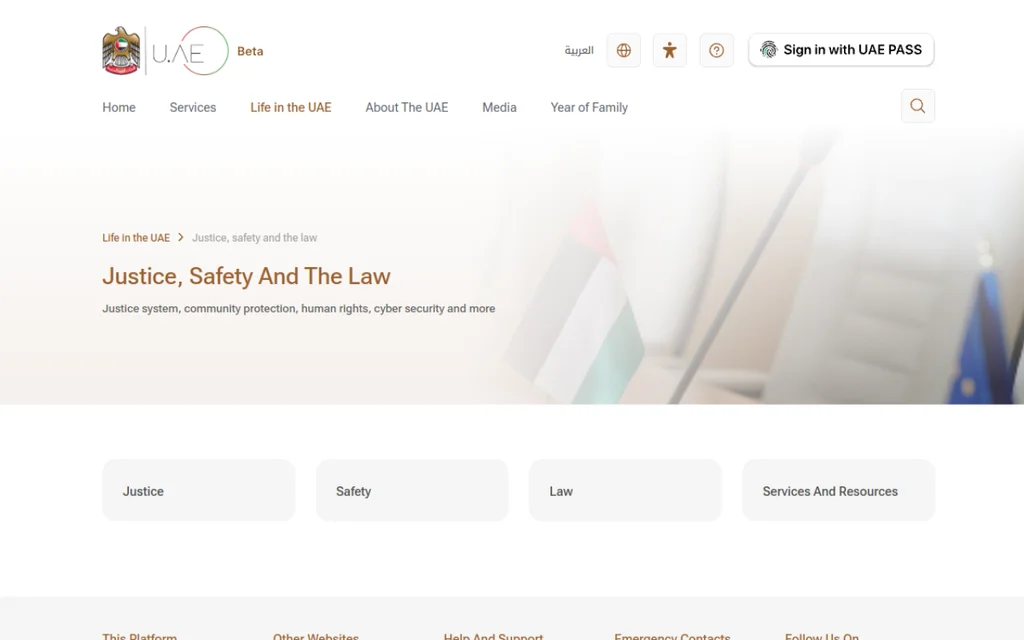Open the globe language settings icon
This screenshot has height=640, width=1024.
[624, 50]
